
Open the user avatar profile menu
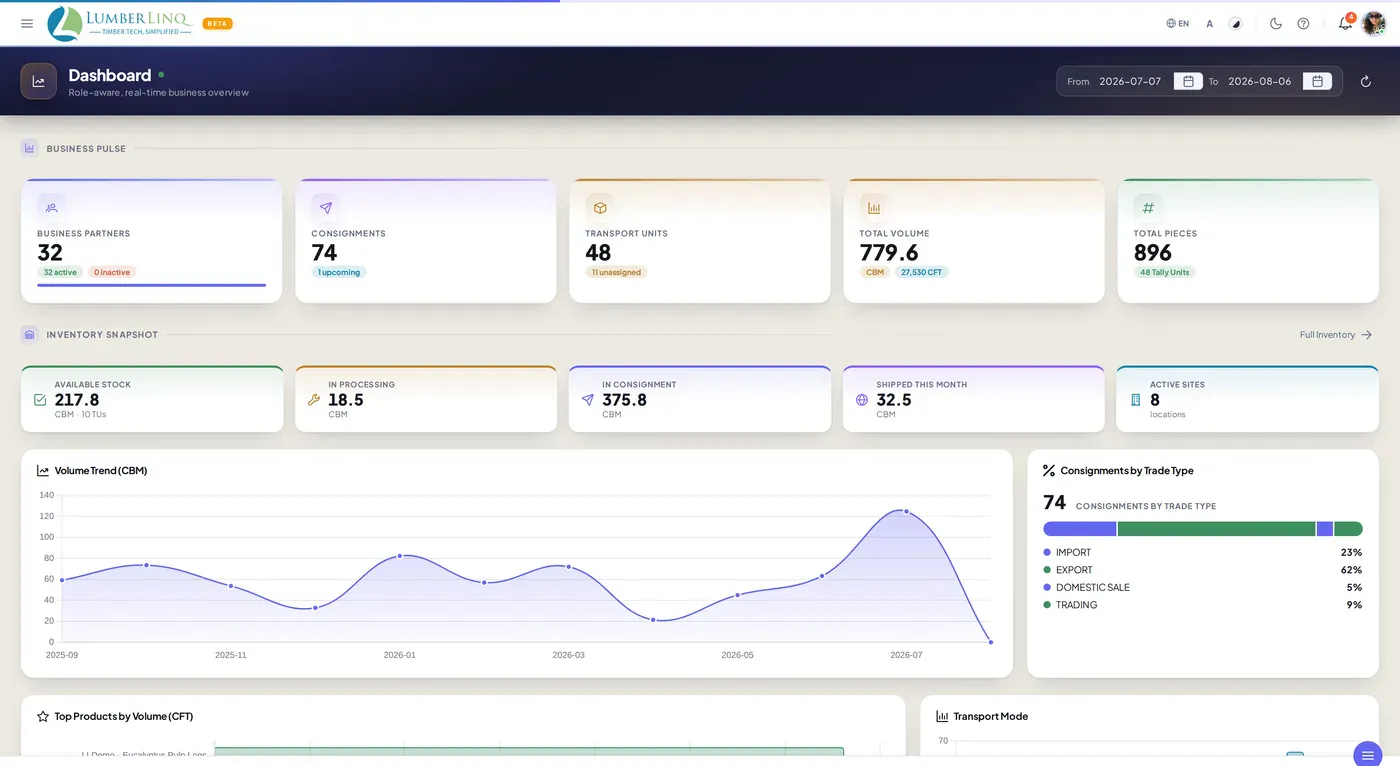click(x=1373, y=23)
